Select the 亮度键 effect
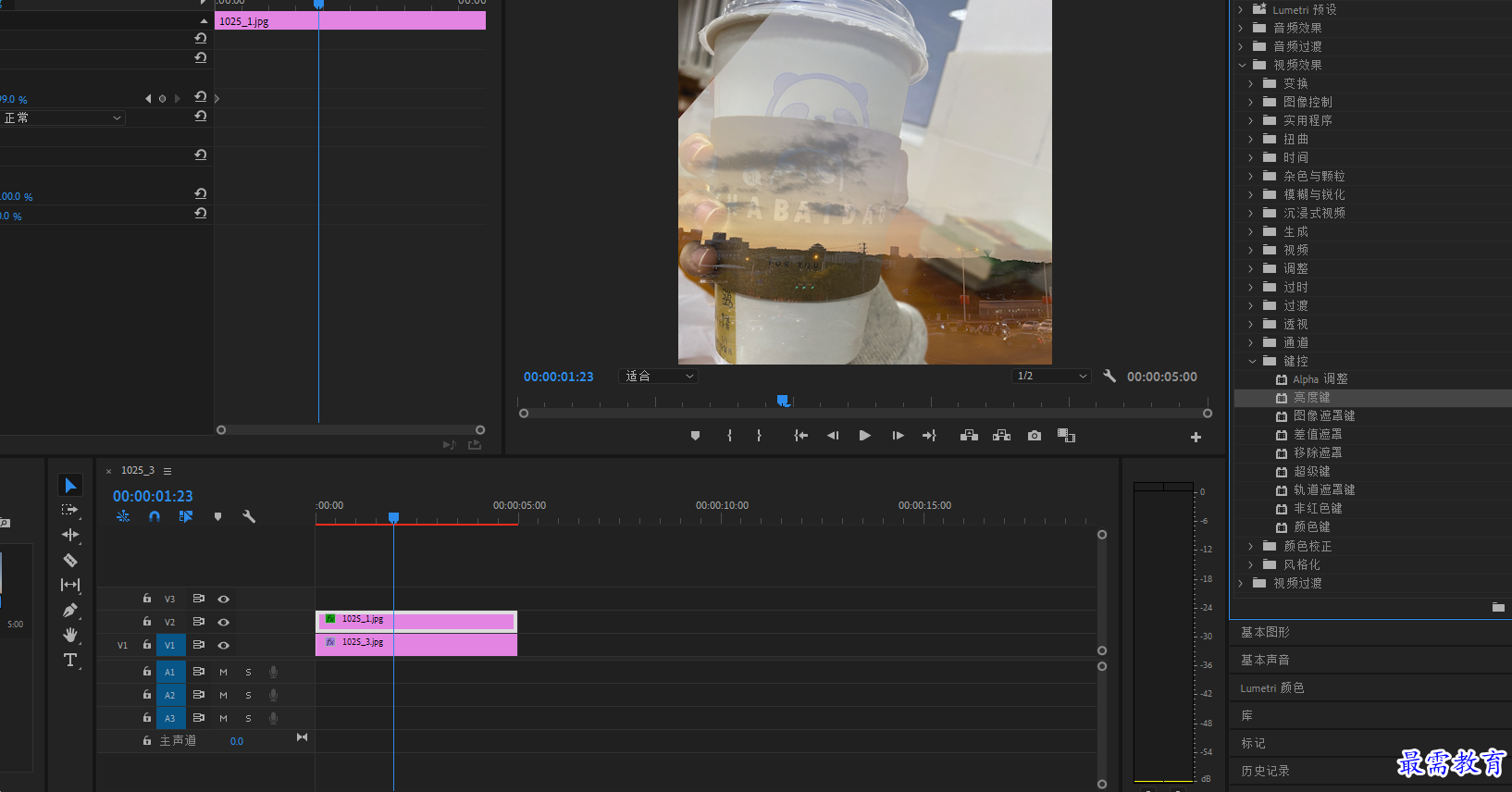The height and width of the screenshot is (792, 1512). [x=1311, y=398]
